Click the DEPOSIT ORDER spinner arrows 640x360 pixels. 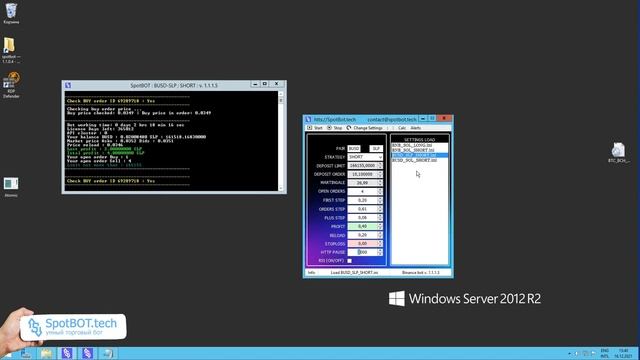(x=380, y=174)
